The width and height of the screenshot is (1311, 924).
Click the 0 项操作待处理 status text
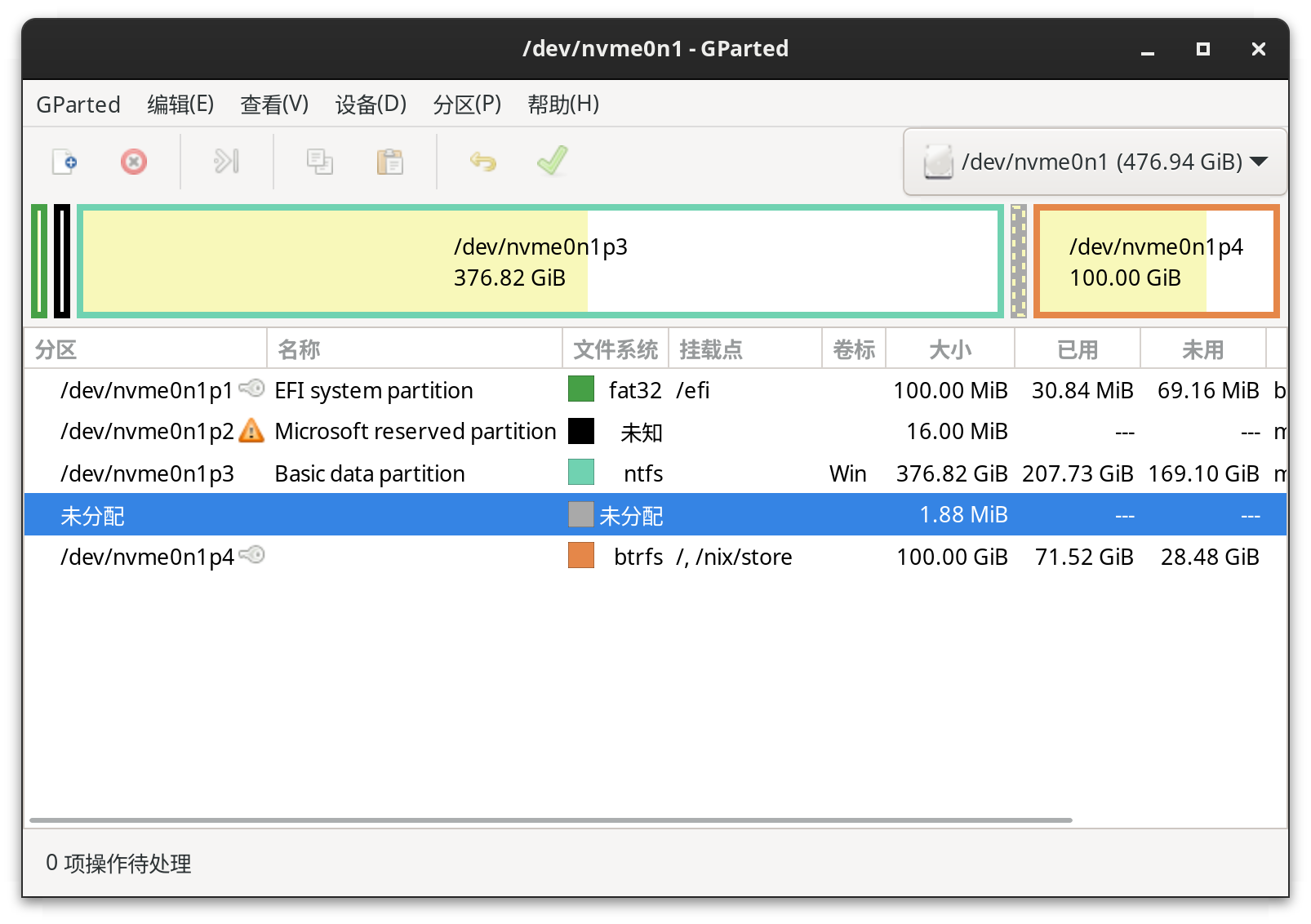118,864
